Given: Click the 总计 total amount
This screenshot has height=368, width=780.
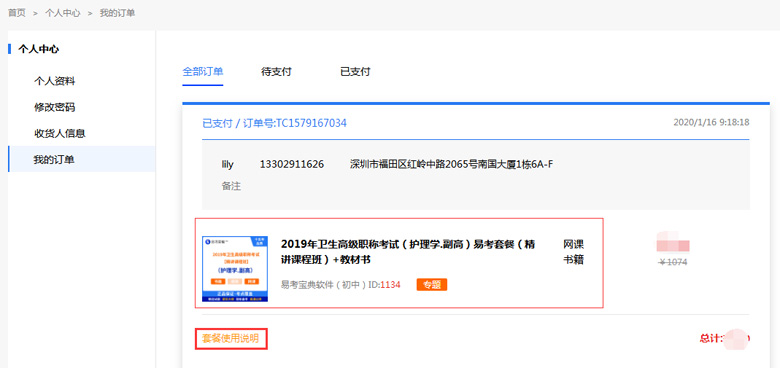Looking at the screenshot, I should pos(724,338).
